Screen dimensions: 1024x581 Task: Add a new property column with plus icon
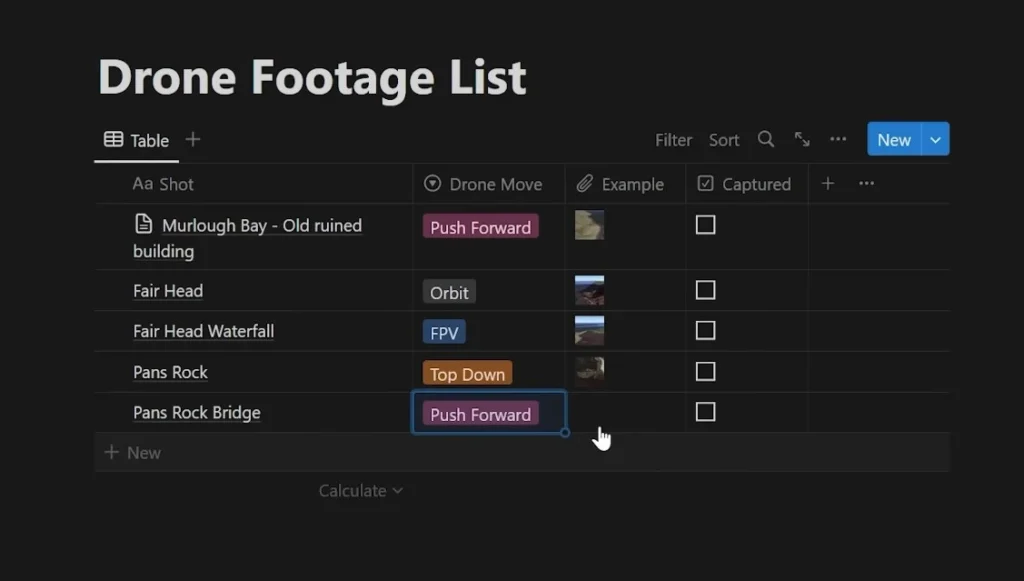pos(827,183)
